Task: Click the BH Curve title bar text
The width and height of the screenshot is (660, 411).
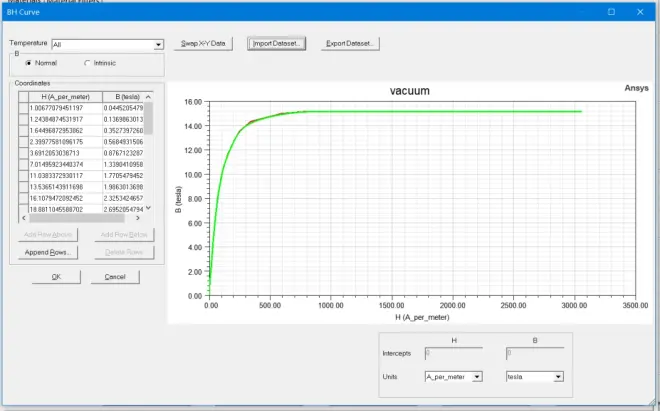Action: pyautogui.click(x=23, y=12)
